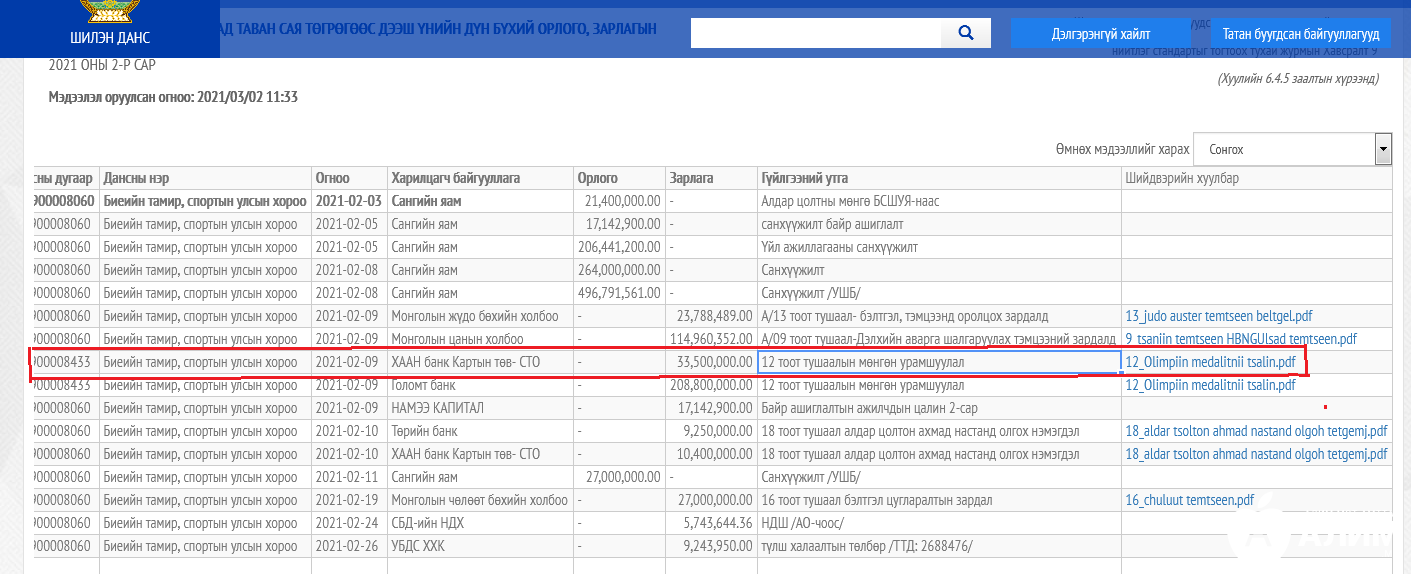The width and height of the screenshot is (1411, 574).
Task: Click the Голомт банк cell
Action: 479,385
